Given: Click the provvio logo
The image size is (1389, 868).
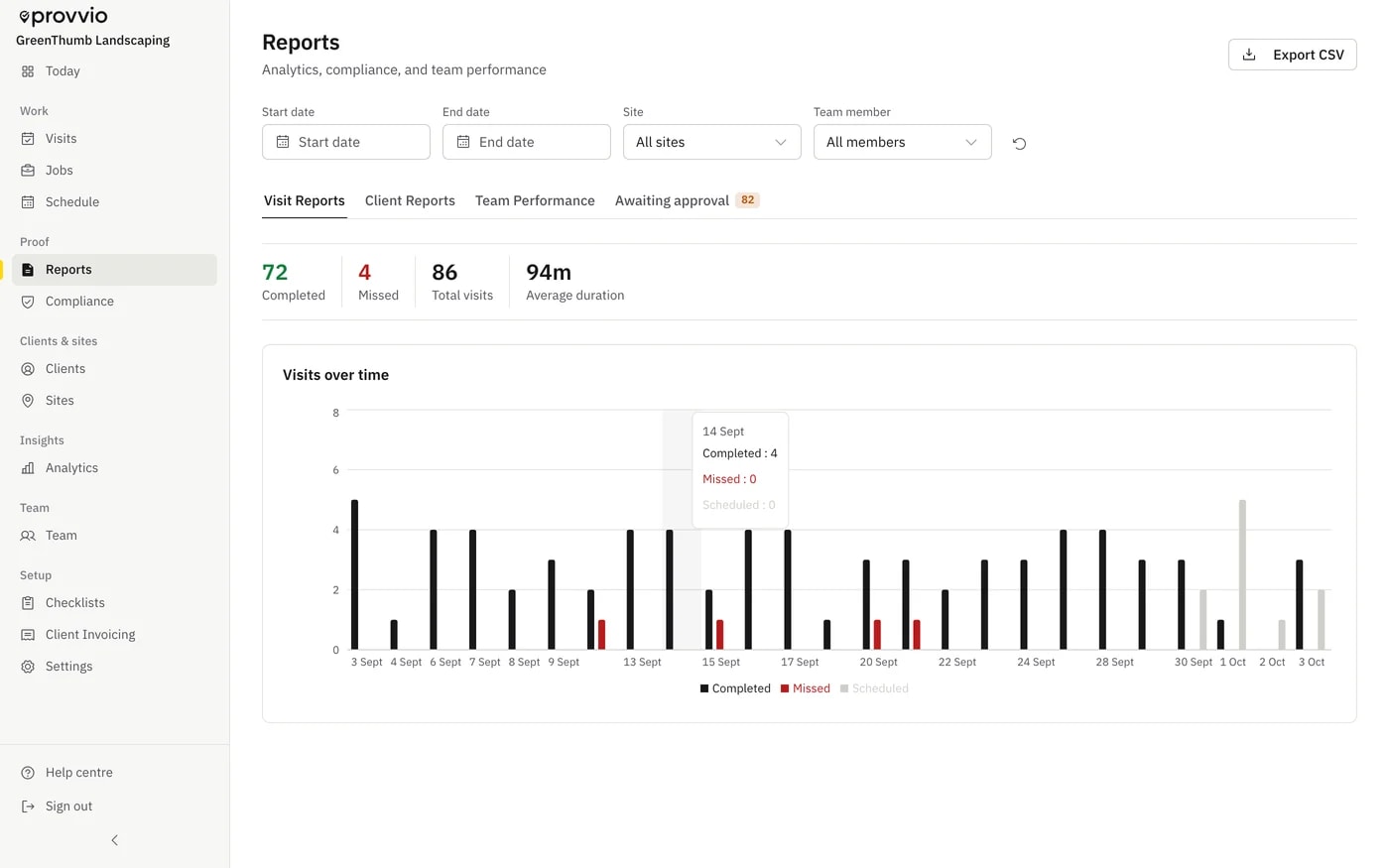Looking at the screenshot, I should (x=63, y=17).
